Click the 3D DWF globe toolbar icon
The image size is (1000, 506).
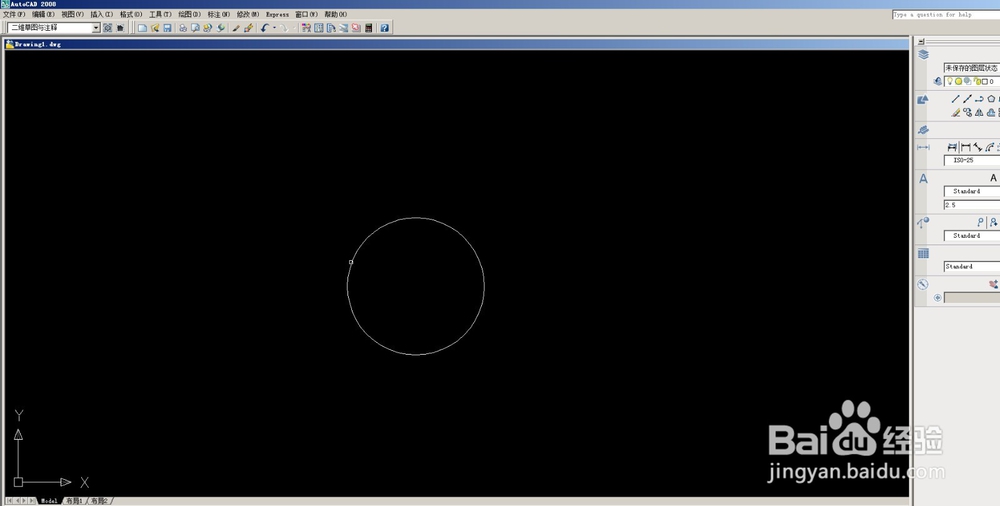point(221,28)
